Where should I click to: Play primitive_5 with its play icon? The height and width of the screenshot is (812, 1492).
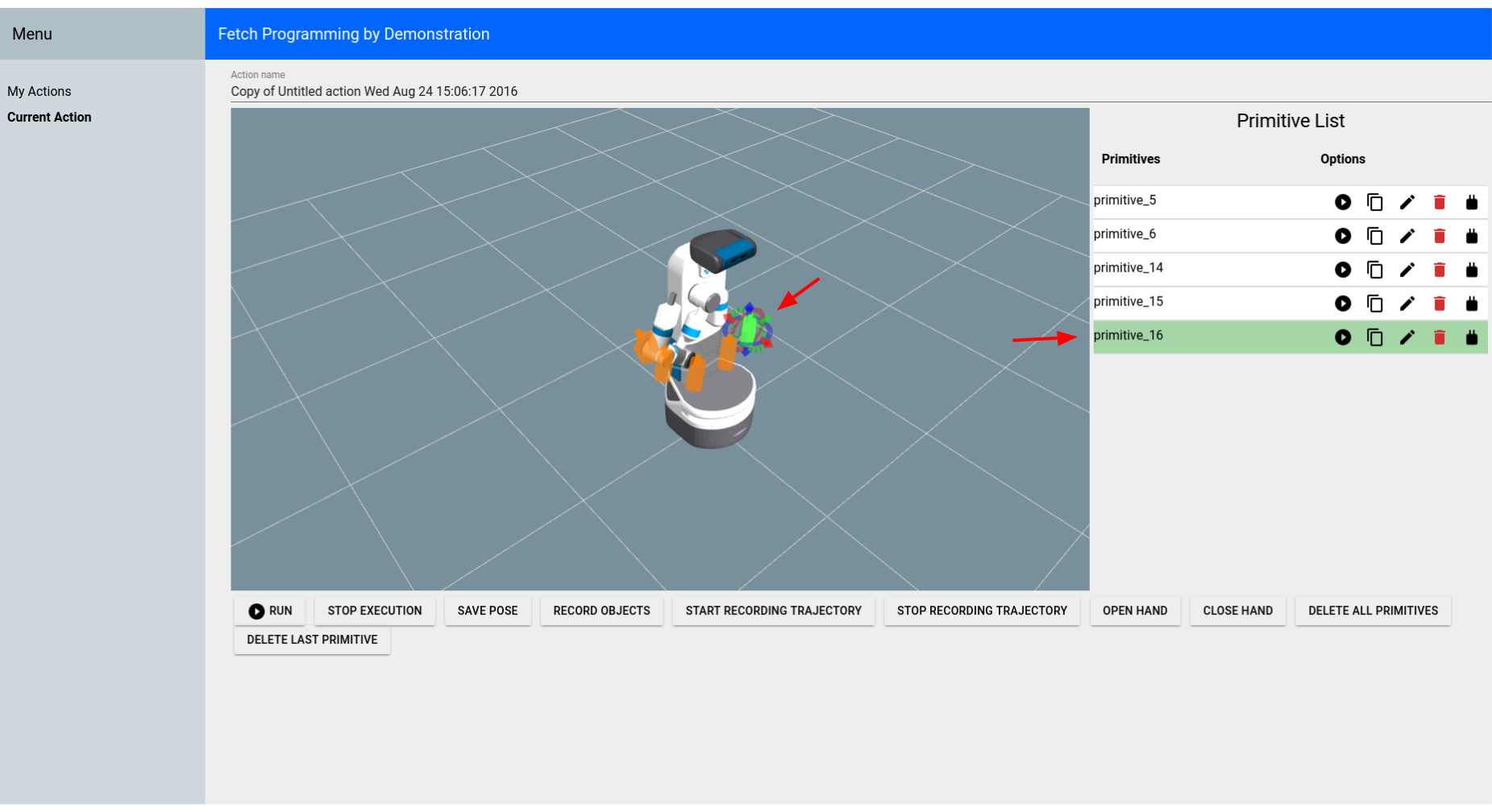coord(1342,202)
